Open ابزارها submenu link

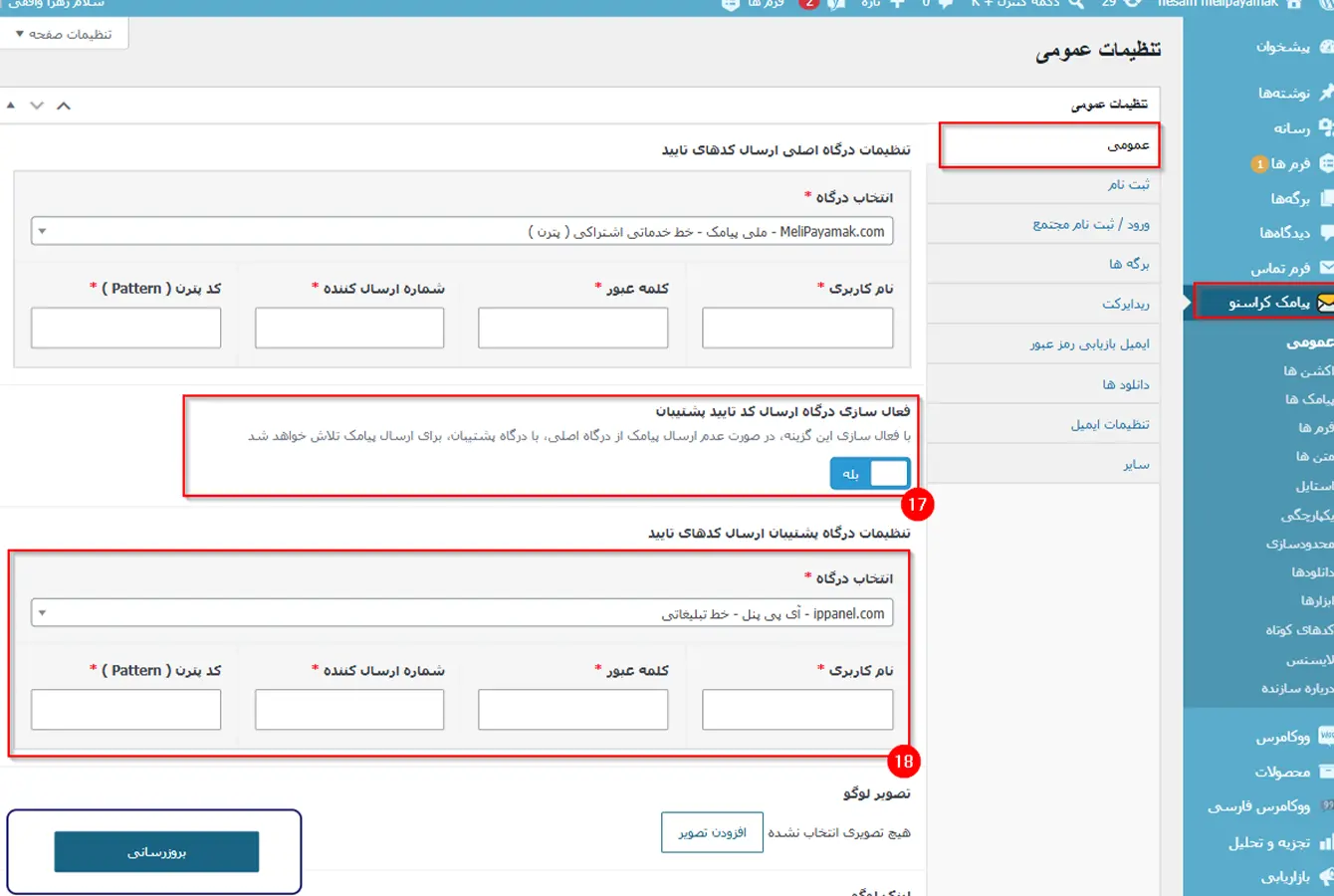click(x=1317, y=601)
